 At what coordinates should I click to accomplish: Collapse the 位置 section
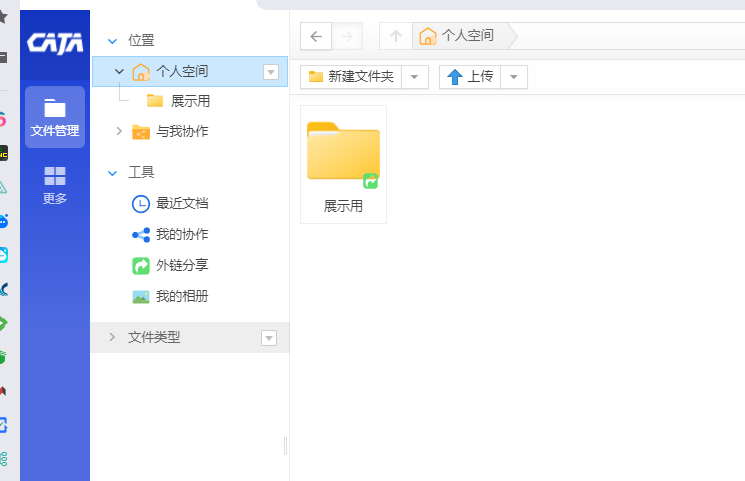pos(113,41)
